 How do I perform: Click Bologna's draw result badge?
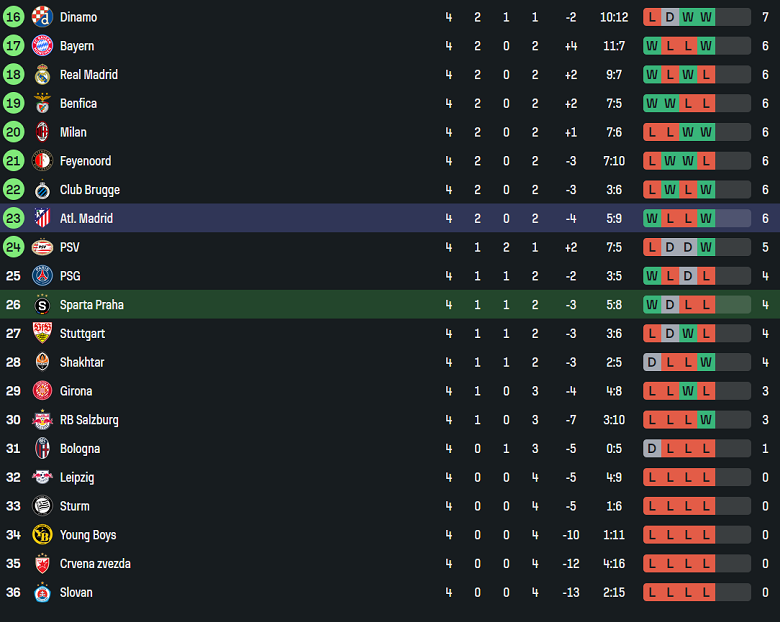tap(652, 449)
